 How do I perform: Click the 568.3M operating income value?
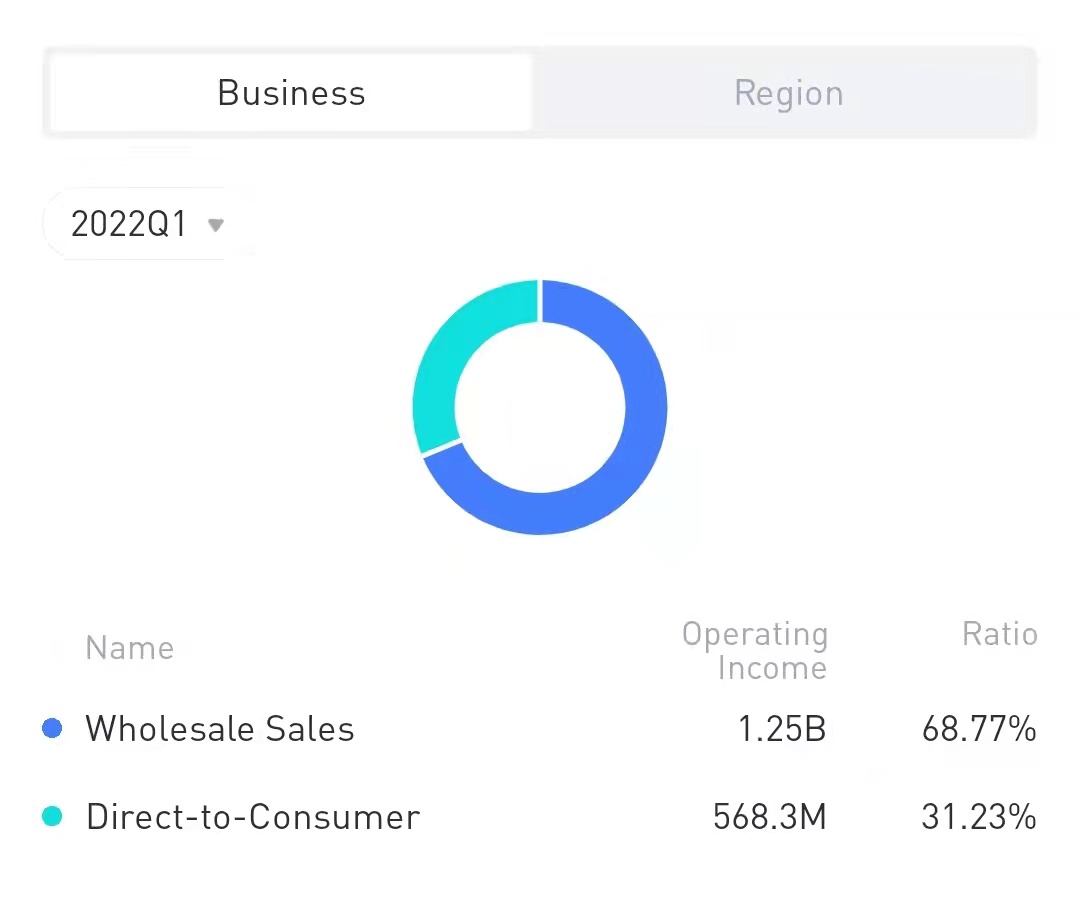click(x=769, y=817)
